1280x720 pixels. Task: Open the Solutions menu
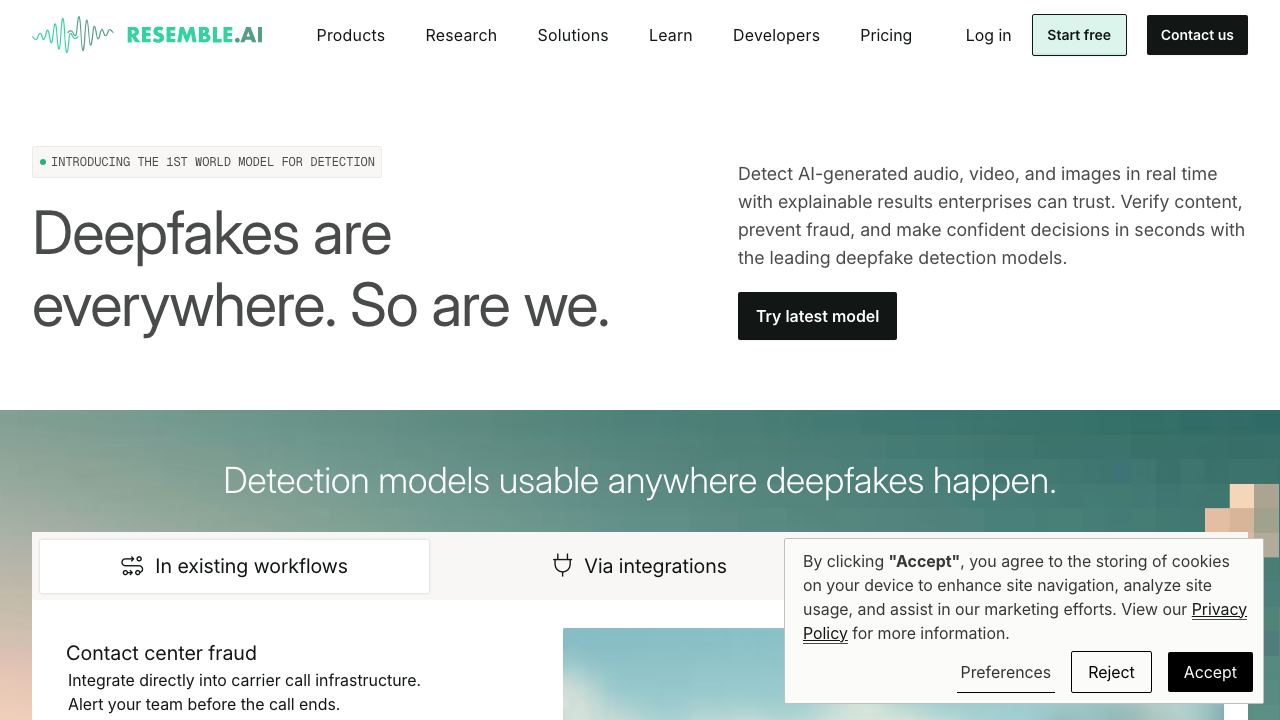573,35
